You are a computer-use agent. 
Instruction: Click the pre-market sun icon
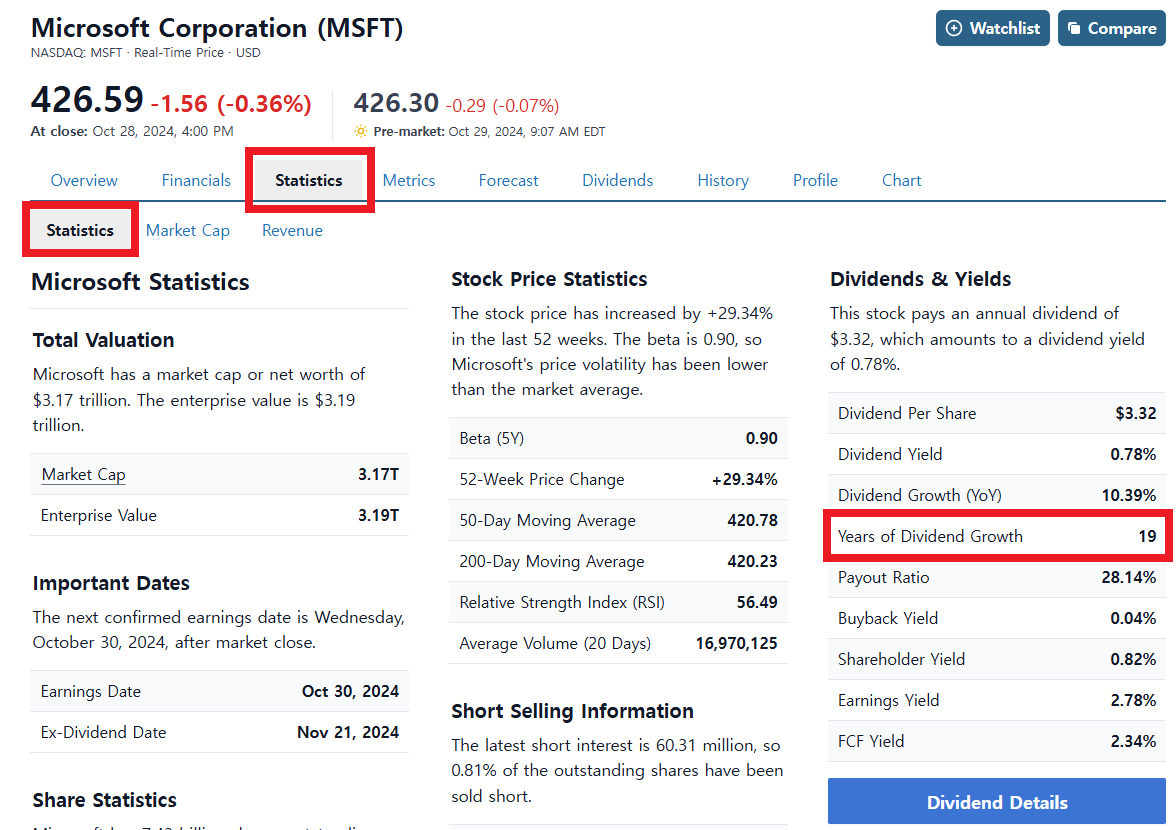pyautogui.click(x=361, y=132)
